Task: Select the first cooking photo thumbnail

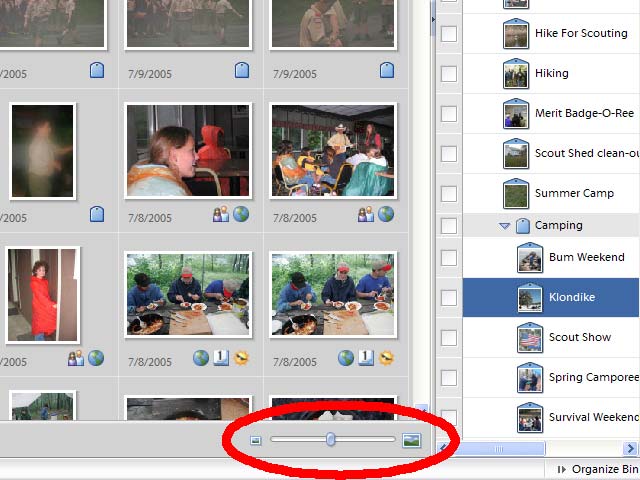Action: [188, 295]
